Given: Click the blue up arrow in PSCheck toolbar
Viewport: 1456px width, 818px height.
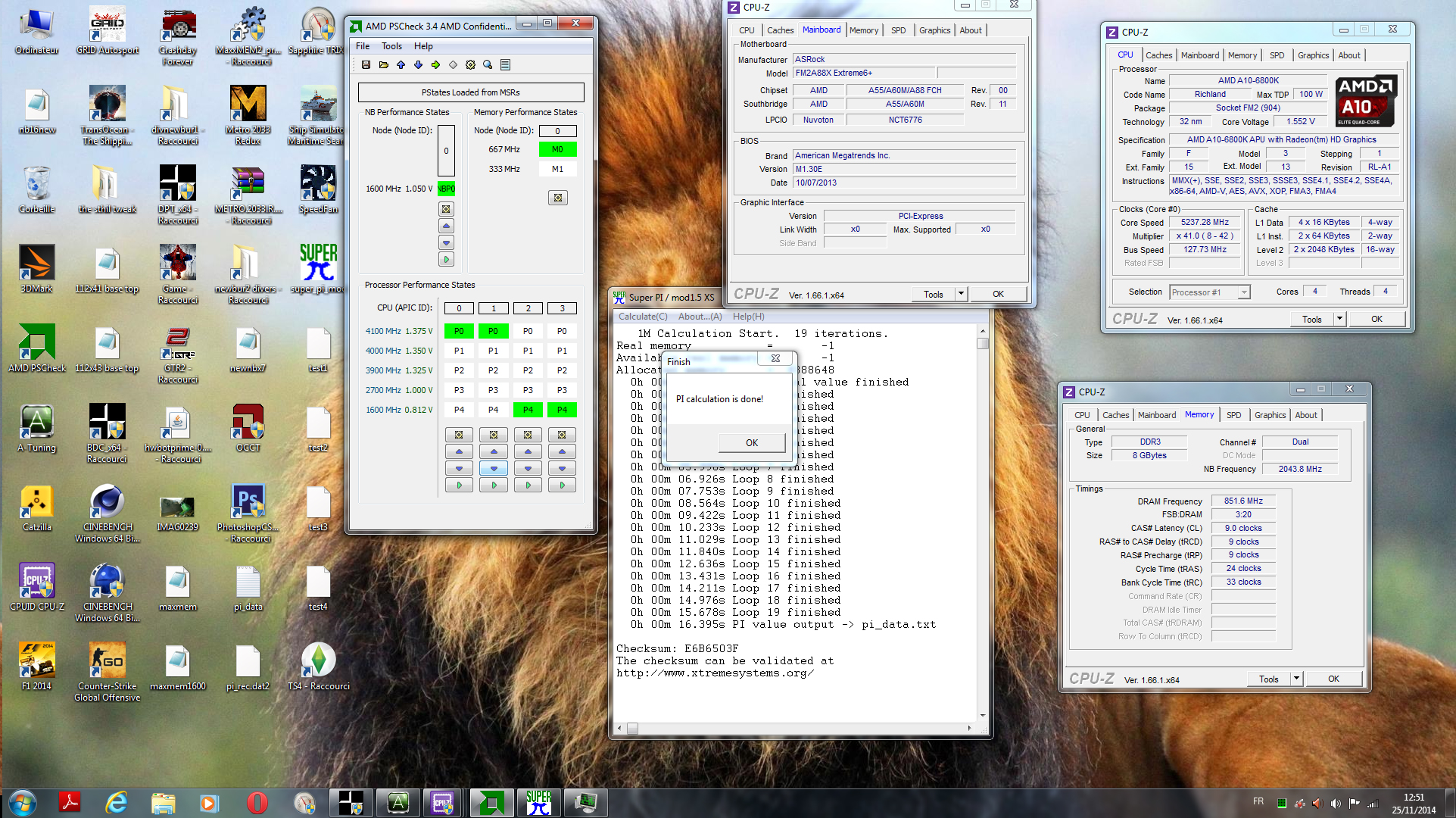Looking at the screenshot, I should pos(401,65).
